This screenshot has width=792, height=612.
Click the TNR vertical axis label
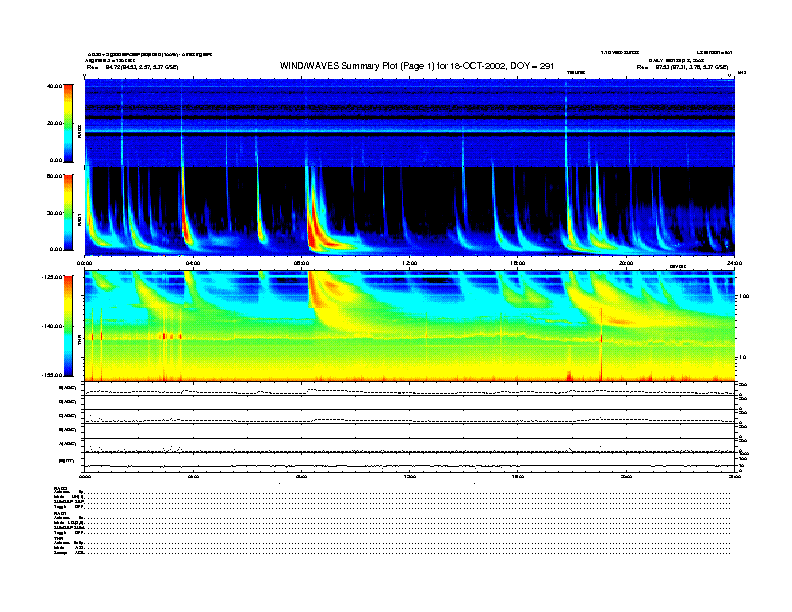(x=79, y=342)
